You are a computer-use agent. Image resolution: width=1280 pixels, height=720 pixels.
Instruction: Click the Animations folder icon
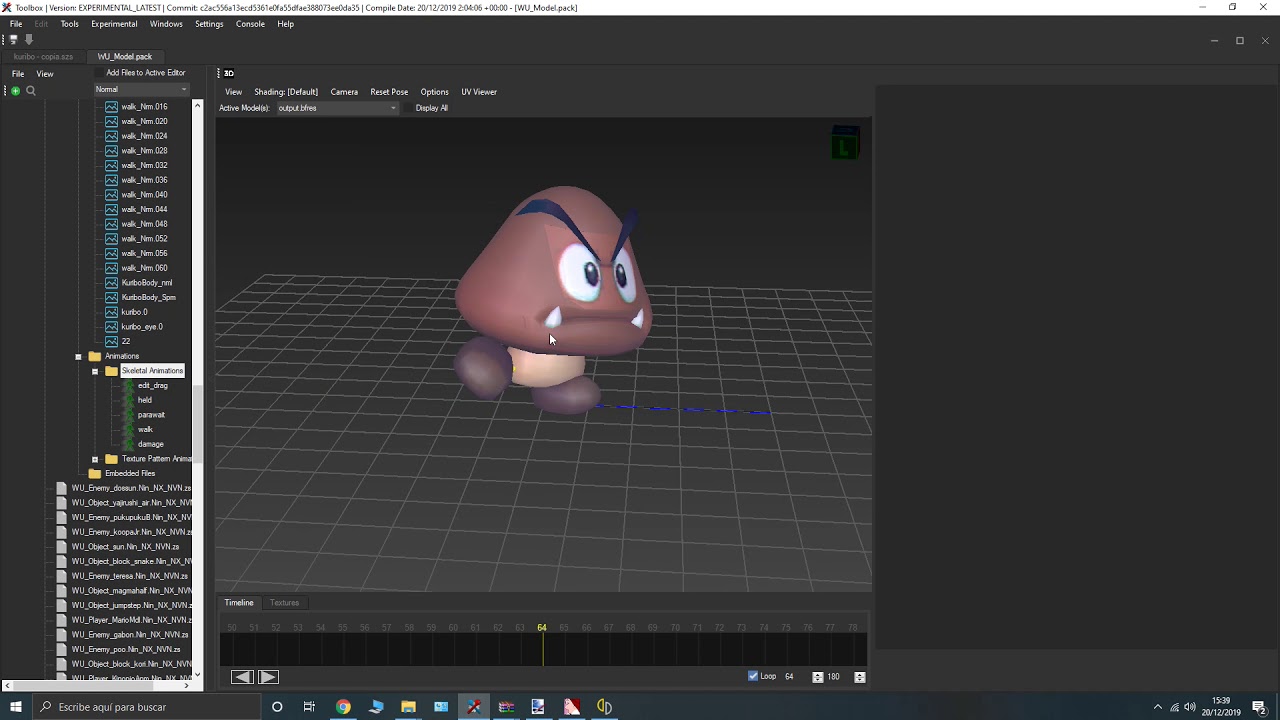coord(95,356)
